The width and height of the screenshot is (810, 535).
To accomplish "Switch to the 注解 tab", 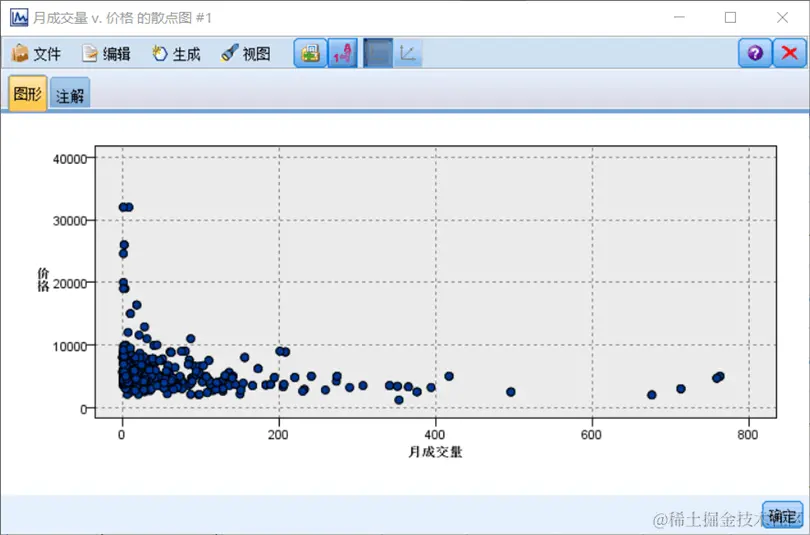I will tap(70, 95).
